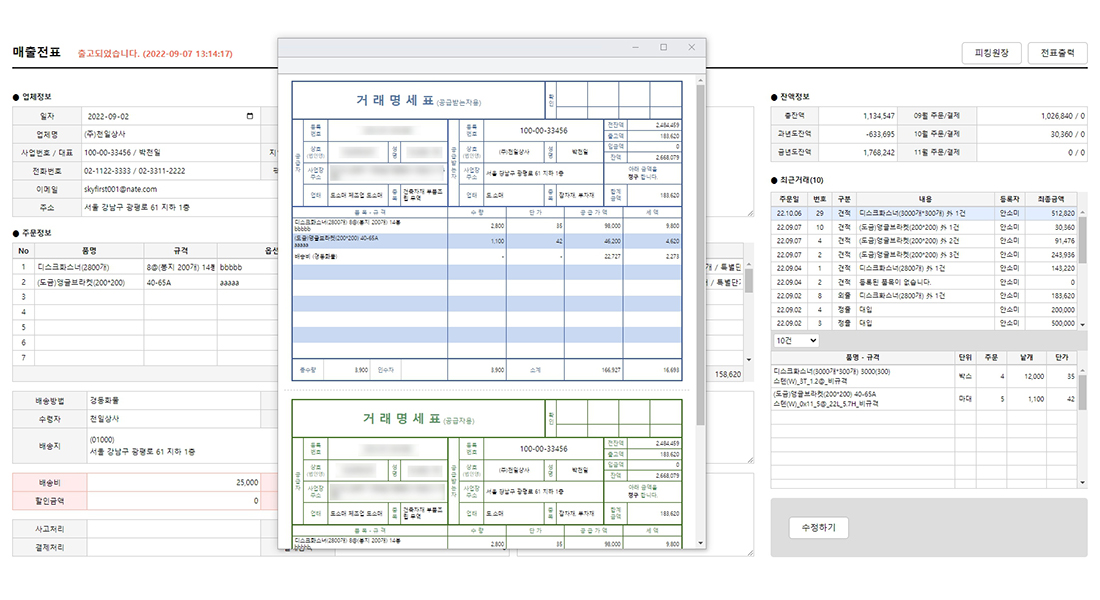The width and height of the screenshot is (1100, 600).
Task: Click the 규격 column header in 주문정보
Action: [x=180, y=251]
